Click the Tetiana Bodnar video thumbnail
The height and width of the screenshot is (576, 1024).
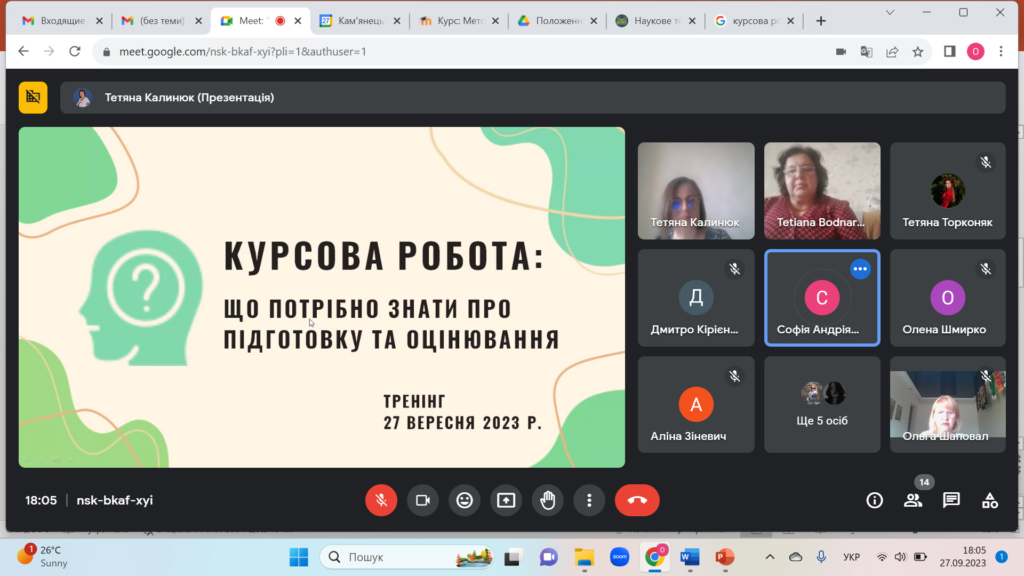pos(822,190)
